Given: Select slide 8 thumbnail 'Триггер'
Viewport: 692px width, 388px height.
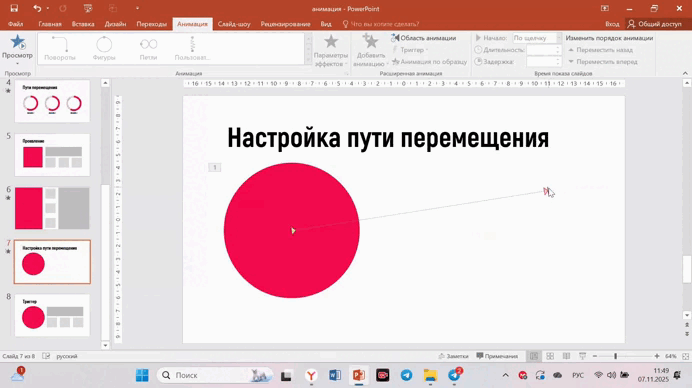Looking at the screenshot, I should [52, 315].
